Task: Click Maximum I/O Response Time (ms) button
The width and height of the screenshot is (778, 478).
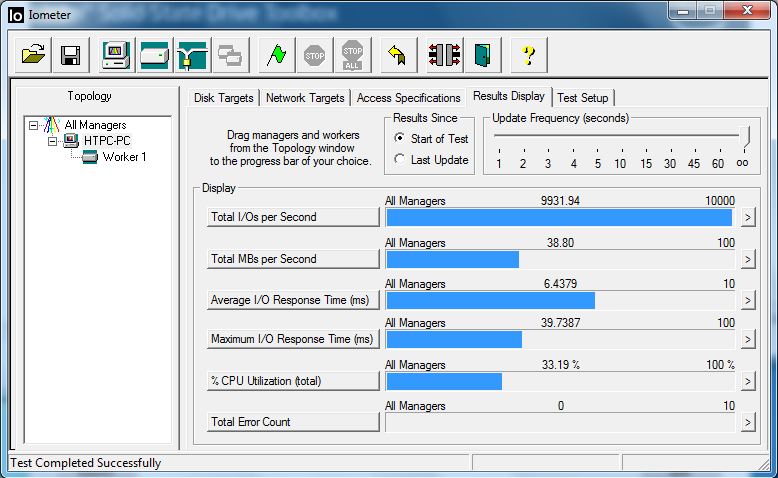Action: (293, 340)
